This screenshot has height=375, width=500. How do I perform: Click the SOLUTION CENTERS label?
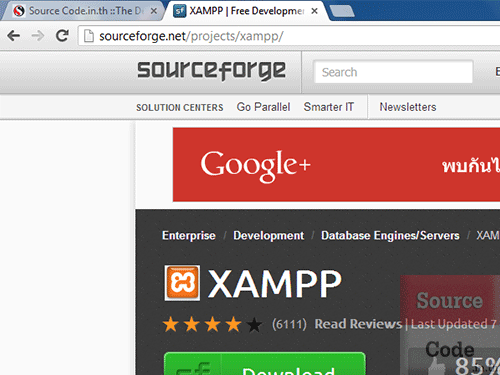180,108
